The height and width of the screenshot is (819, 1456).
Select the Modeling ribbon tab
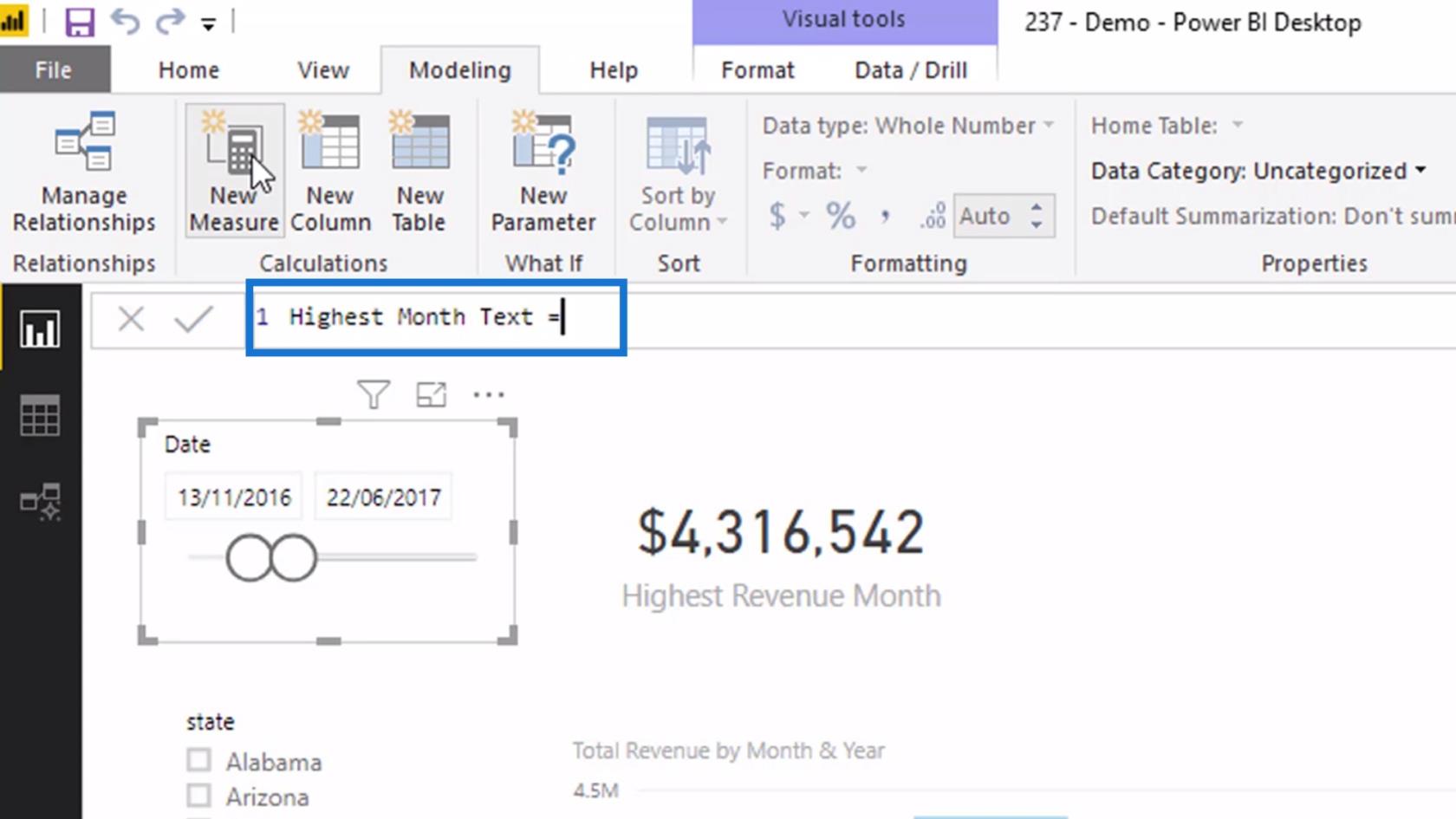pyautogui.click(x=460, y=70)
